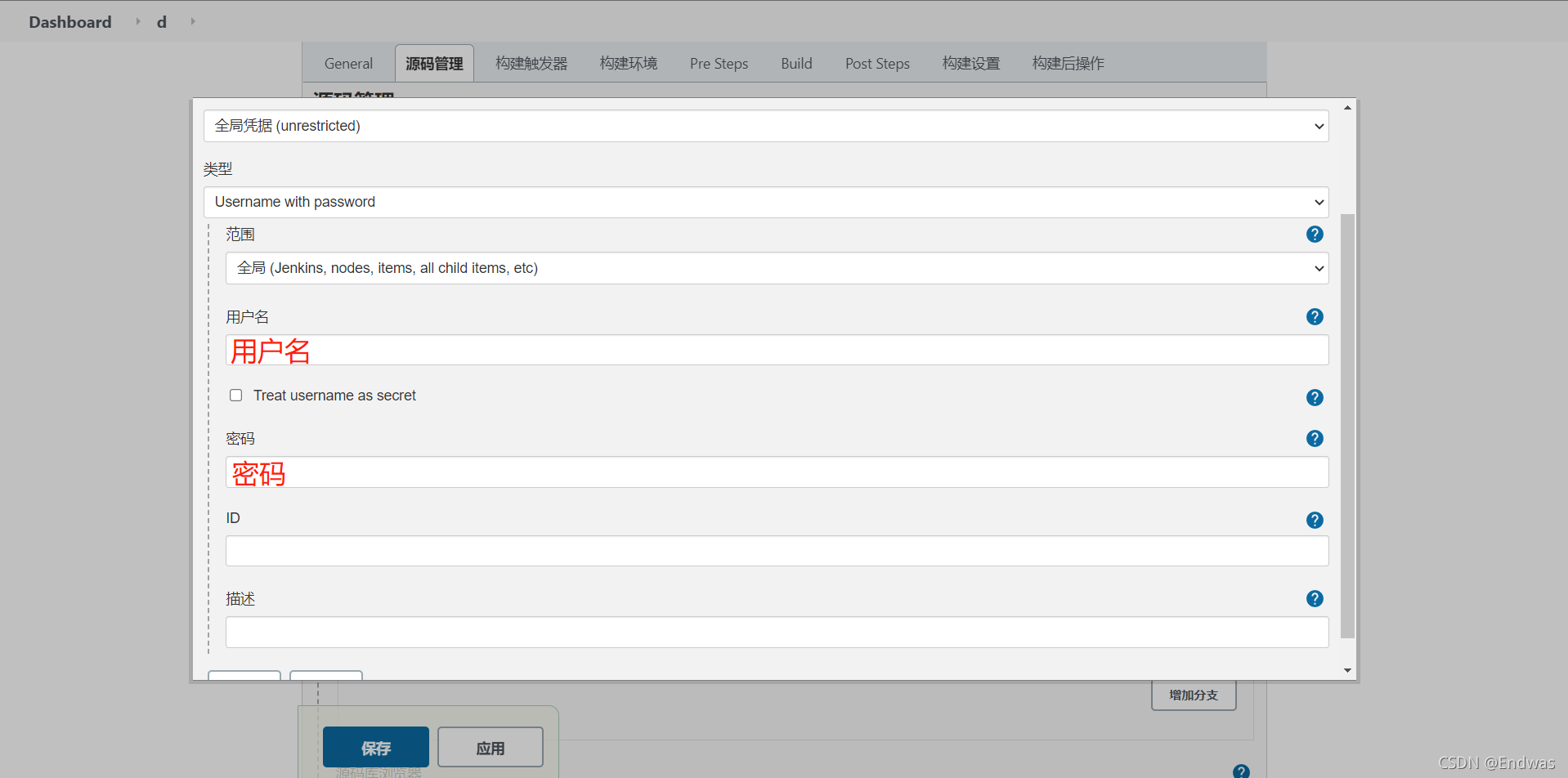Select the 源码管理 tab
The height and width of the screenshot is (778, 1568).
(x=434, y=64)
